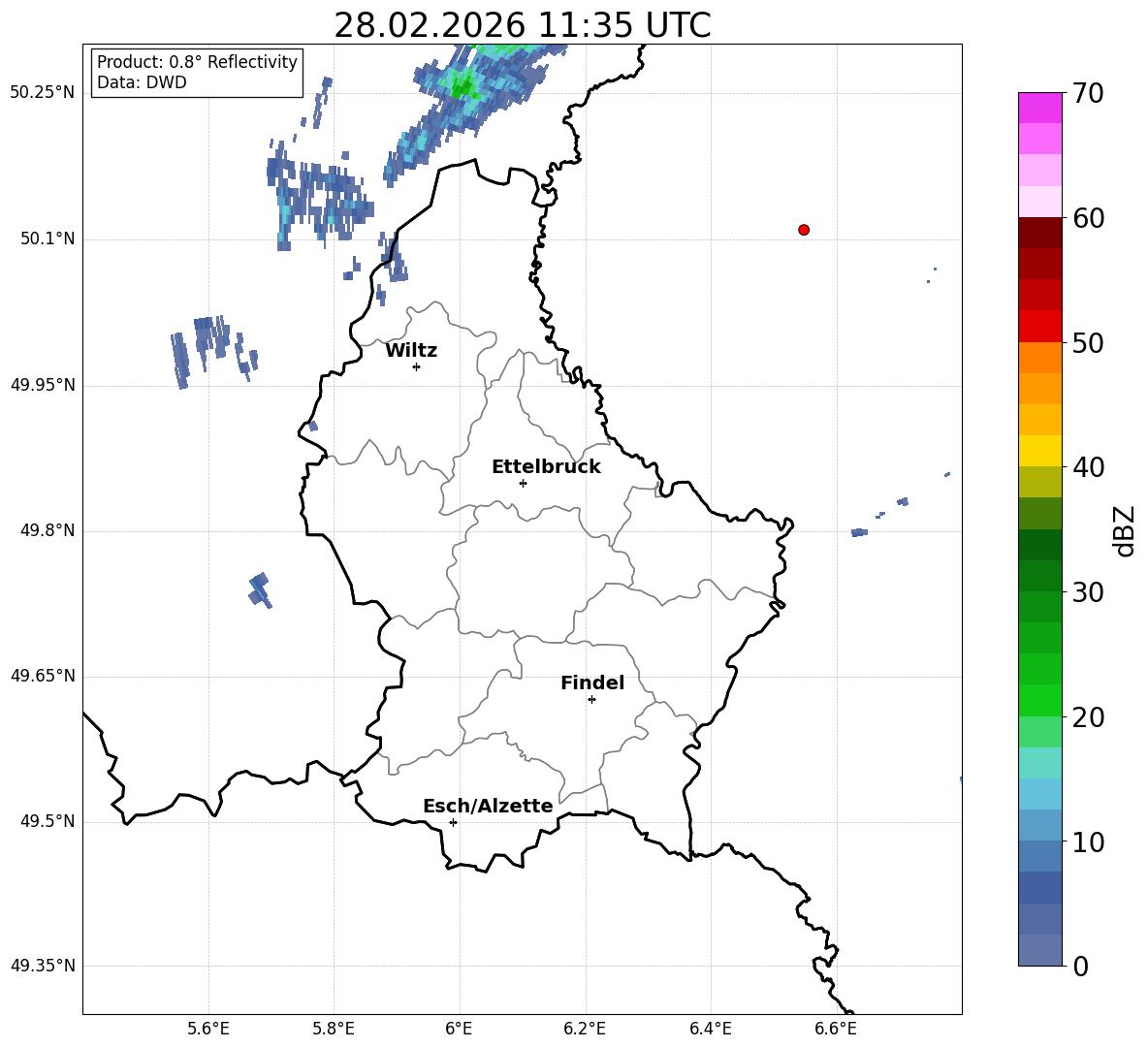Image resolution: width=1148 pixels, height=1048 pixels.
Task: Click the 49.95°N latitude label
Action: (x=43, y=385)
